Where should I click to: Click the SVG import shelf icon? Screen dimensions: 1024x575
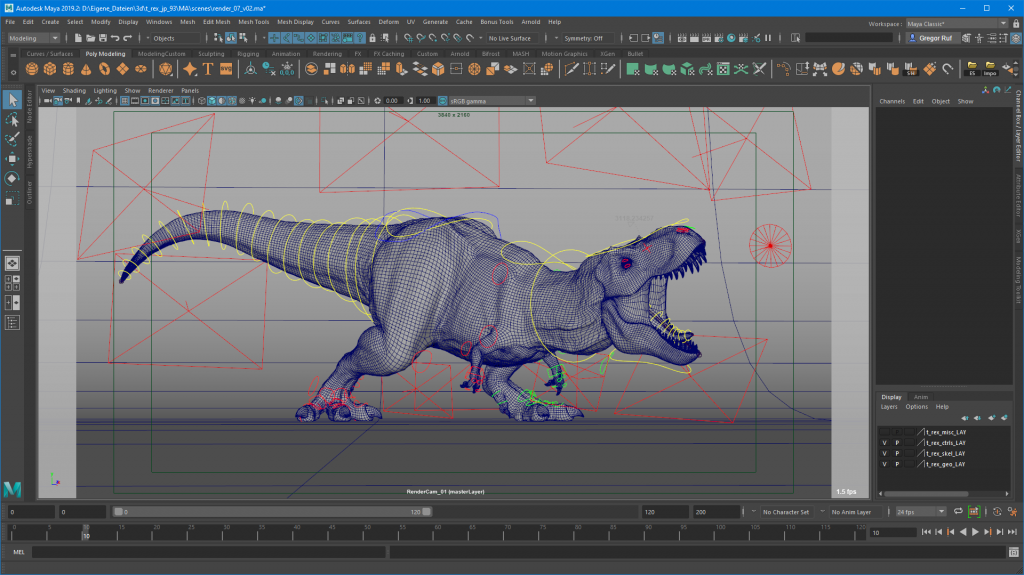click(x=226, y=69)
